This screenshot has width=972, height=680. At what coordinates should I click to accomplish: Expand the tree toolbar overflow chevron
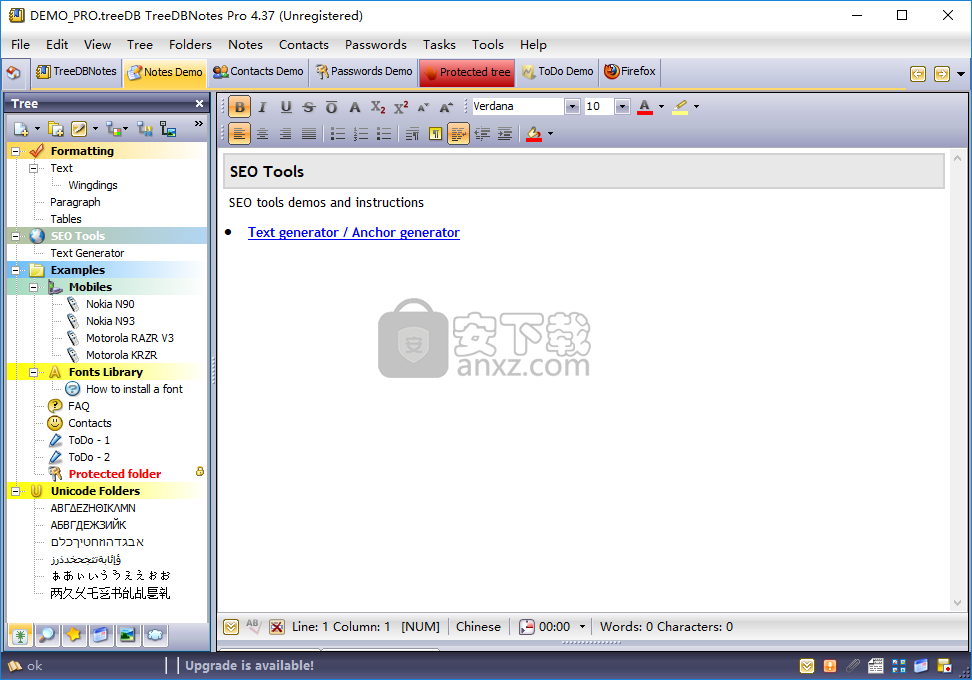pos(198,123)
